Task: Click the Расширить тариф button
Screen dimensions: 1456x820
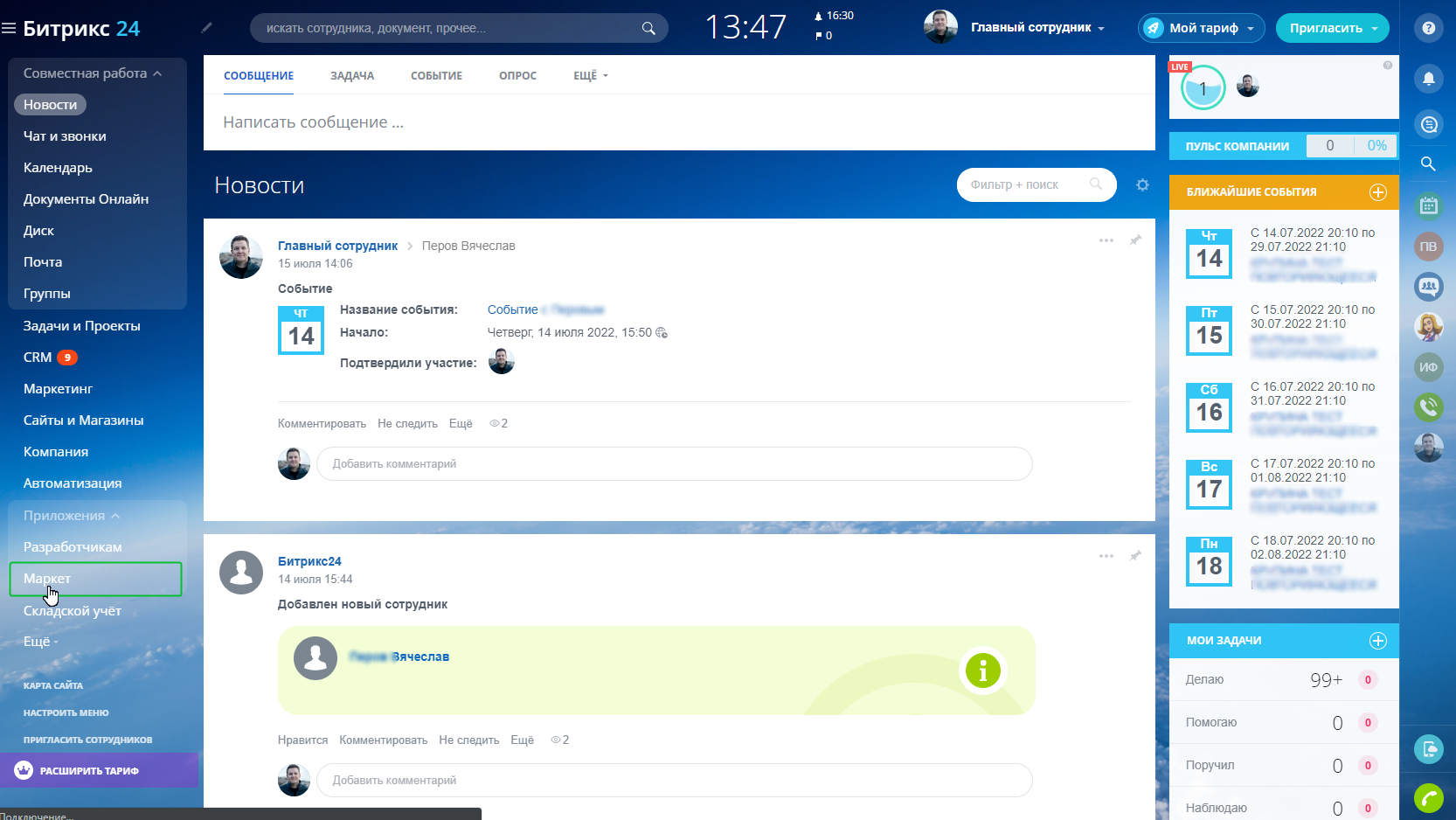Action: click(99, 771)
